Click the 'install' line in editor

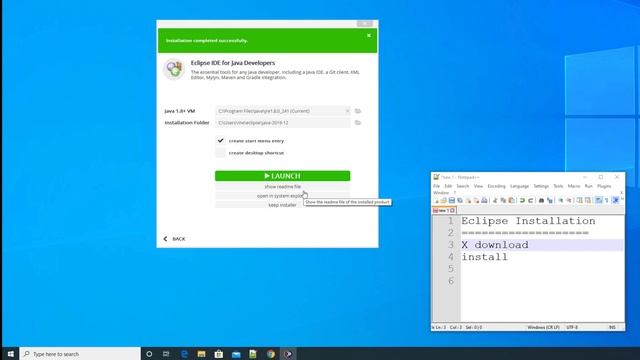(484, 257)
